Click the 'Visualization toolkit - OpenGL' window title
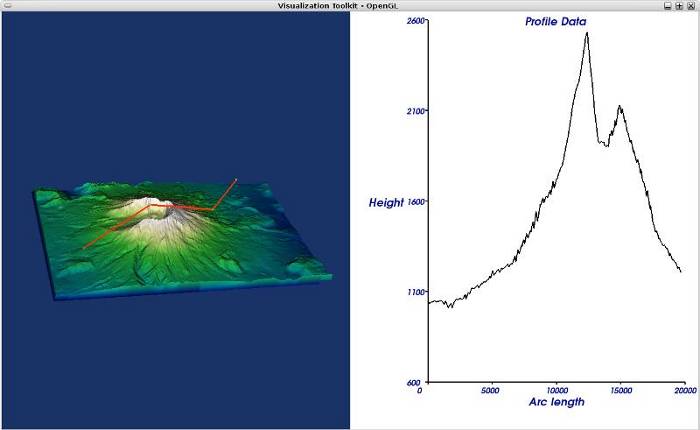The height and width of the screenshot is (430, 700). (338, 6)
